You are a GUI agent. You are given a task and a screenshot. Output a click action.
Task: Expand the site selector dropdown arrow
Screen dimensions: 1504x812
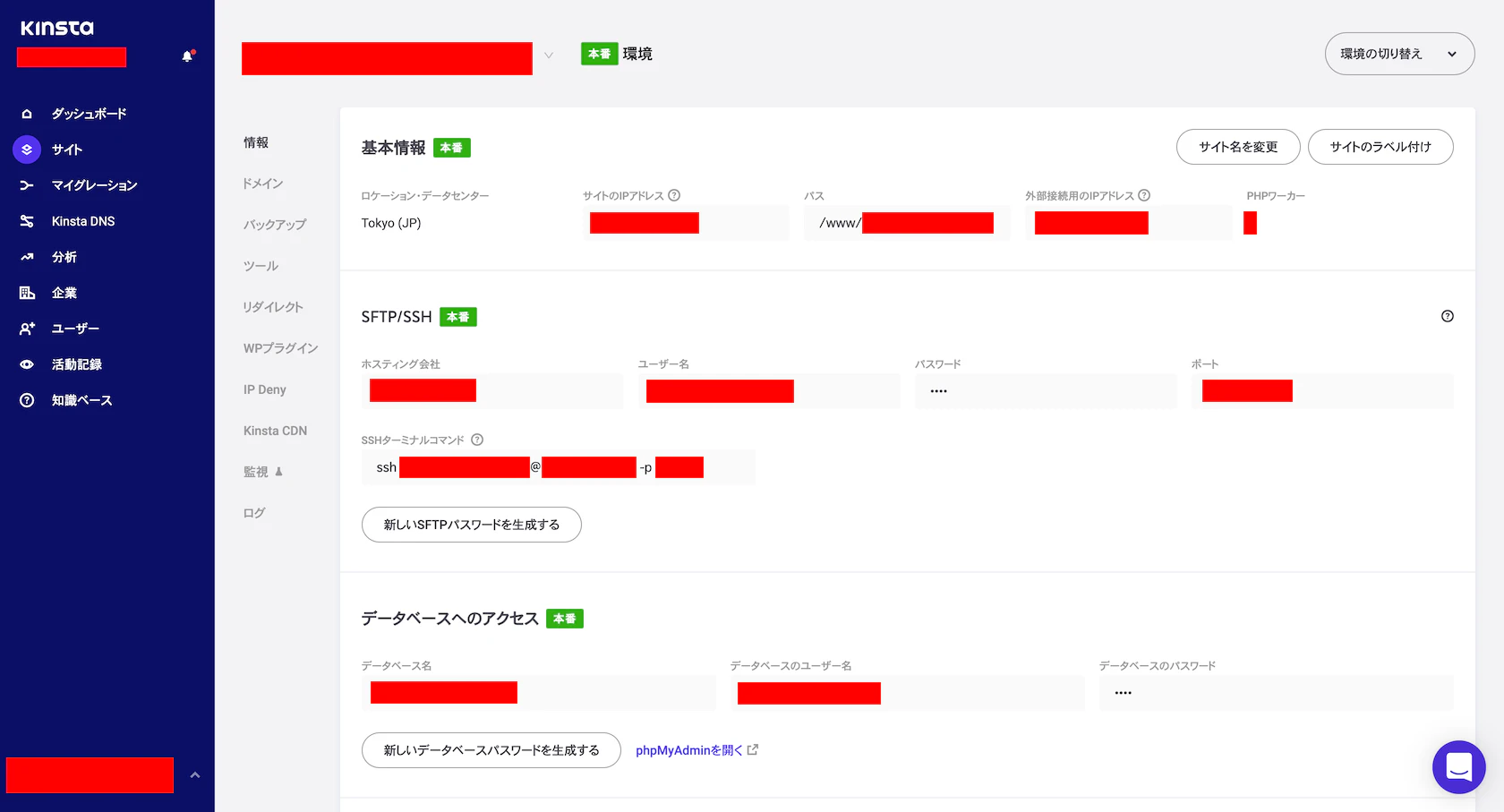[548, 56]
